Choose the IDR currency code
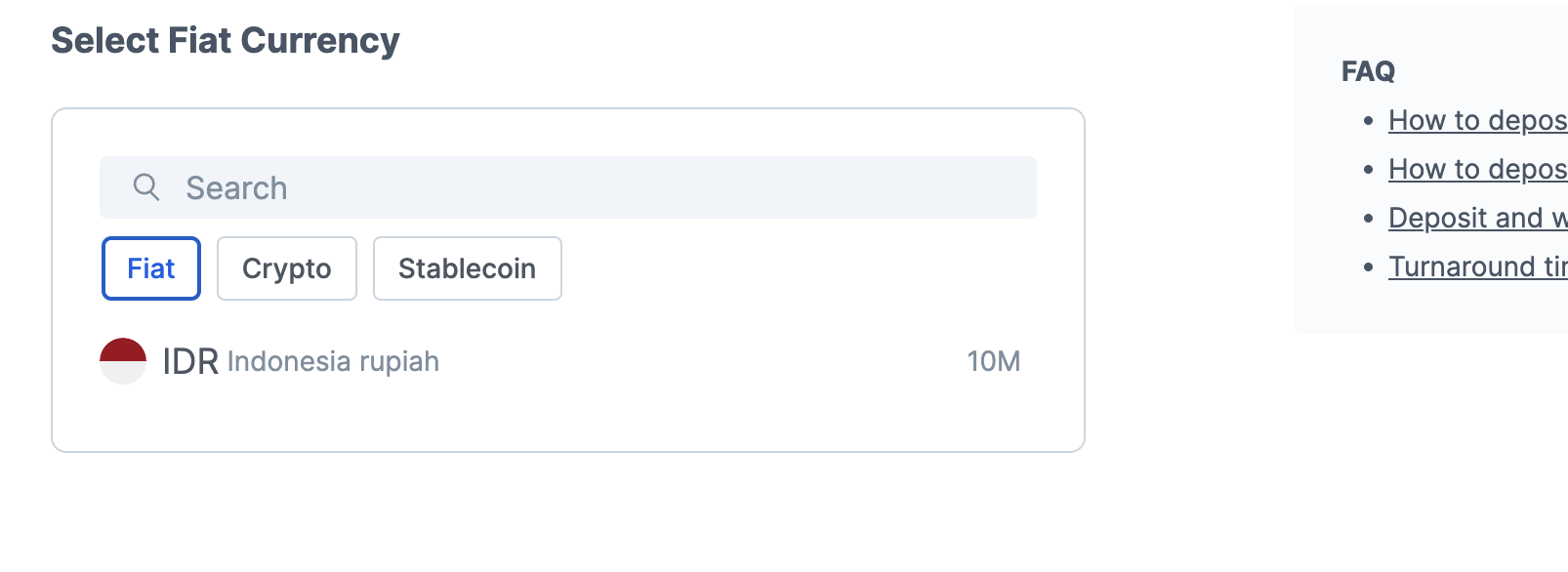1568x572 pixels. point(190,361)
